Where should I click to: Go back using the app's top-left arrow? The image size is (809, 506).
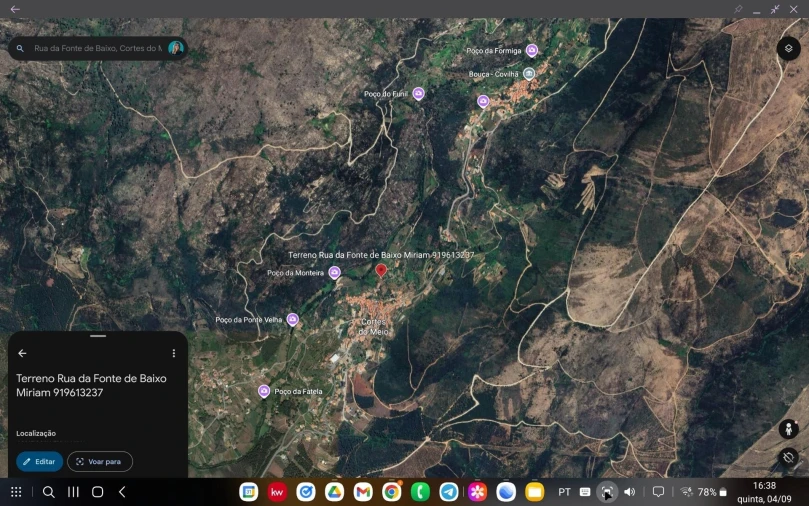[15, 9]
